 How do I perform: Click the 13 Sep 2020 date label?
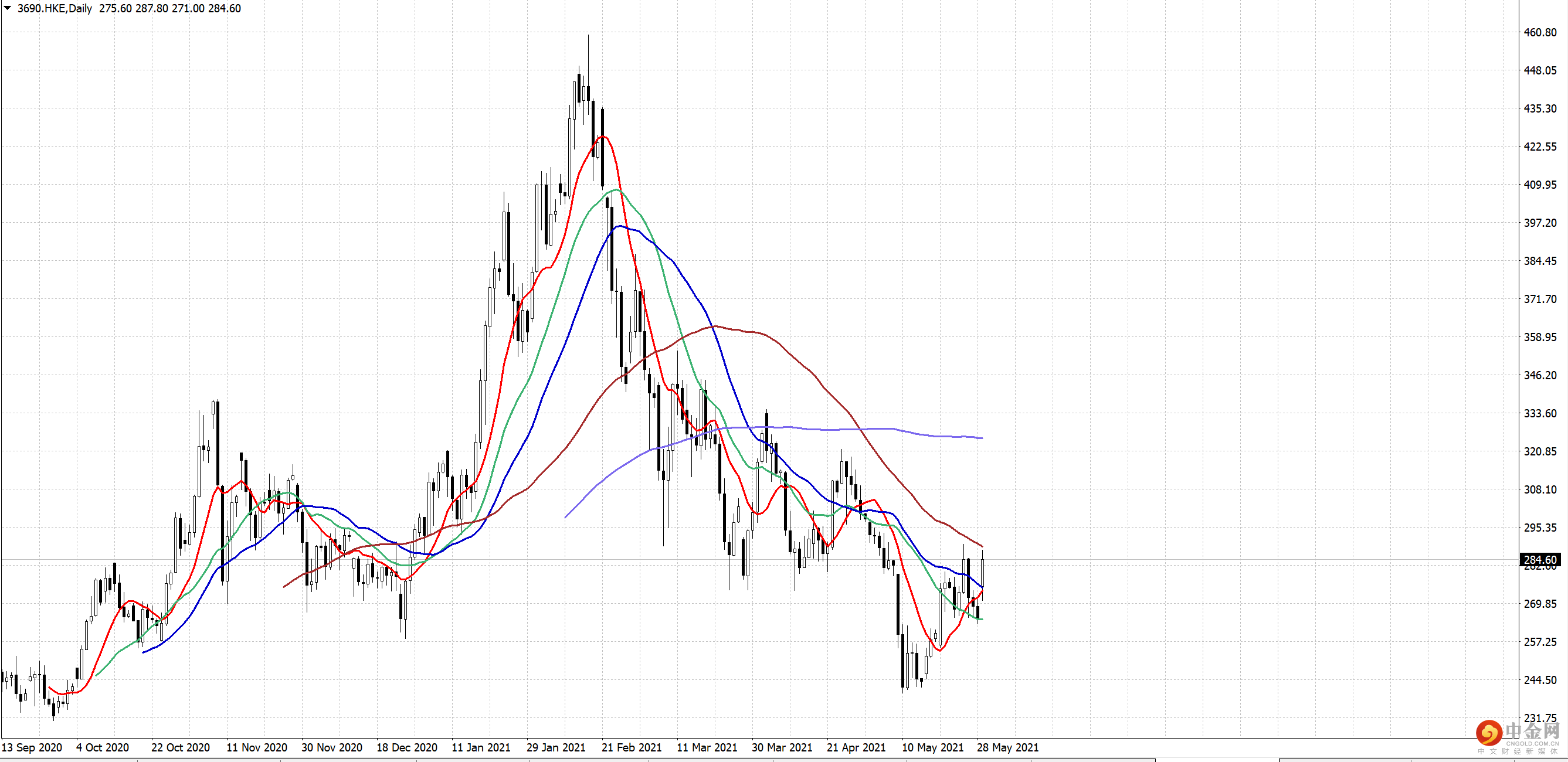click(x=32, y=747)
